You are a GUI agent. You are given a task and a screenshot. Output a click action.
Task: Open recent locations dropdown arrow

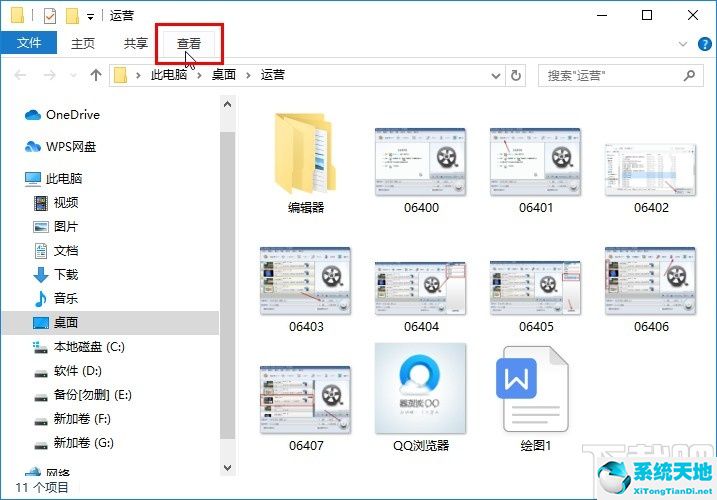(73, 75)
